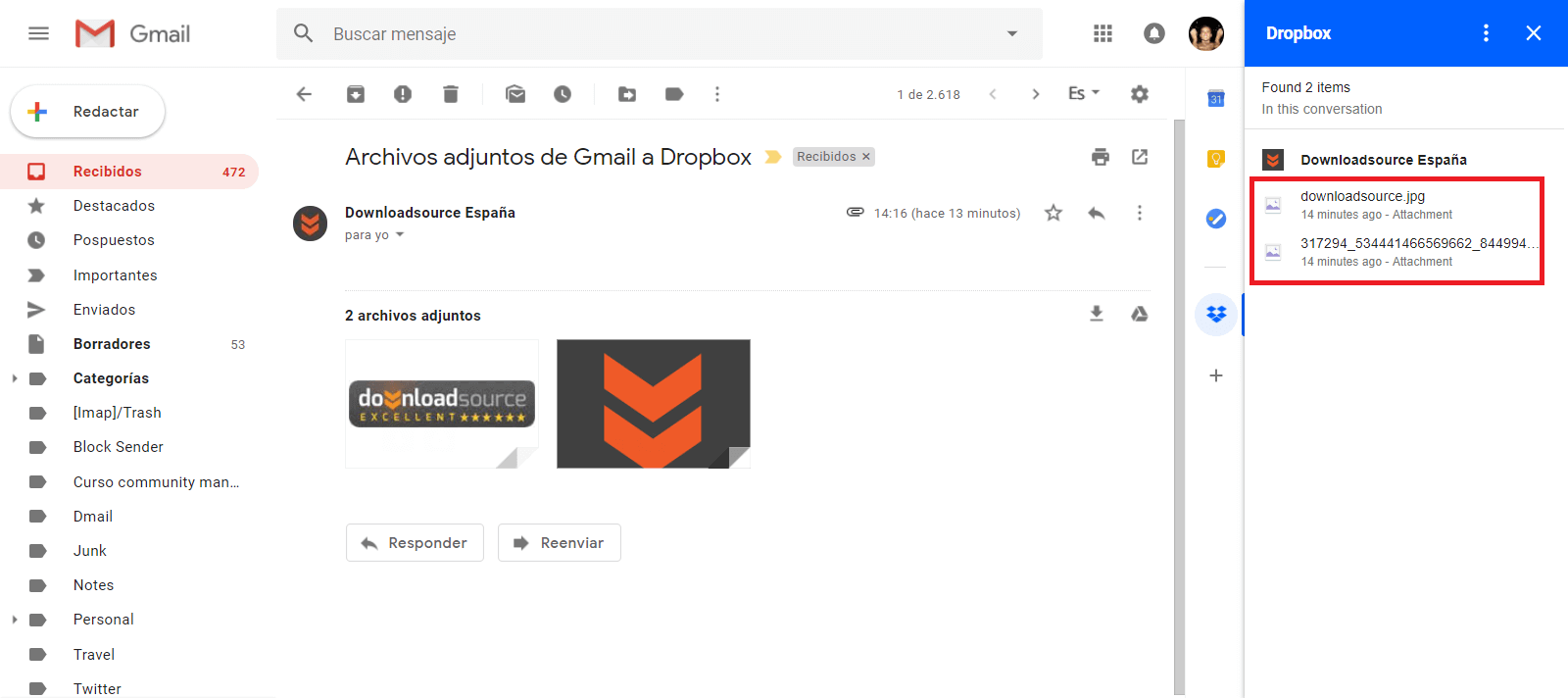Get more add-ons plus icon
This screenshot has width=1568, height=698.
pyautogui.click(x=1216, y=375)
